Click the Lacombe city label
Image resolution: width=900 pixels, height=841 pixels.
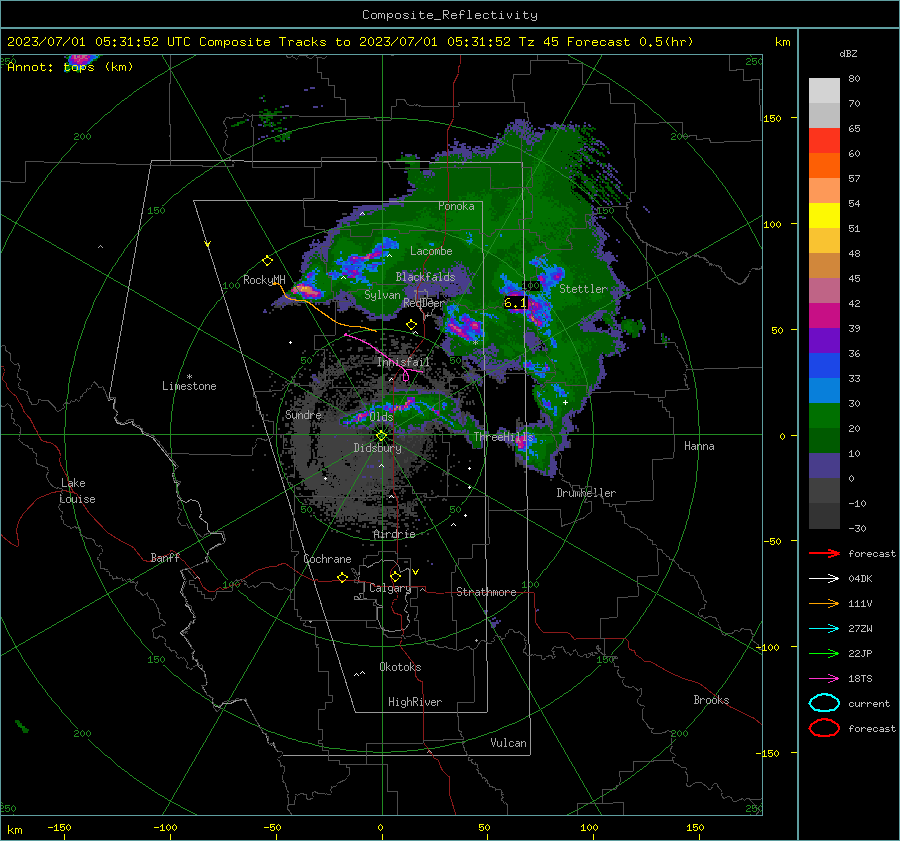tap(431, 251)
